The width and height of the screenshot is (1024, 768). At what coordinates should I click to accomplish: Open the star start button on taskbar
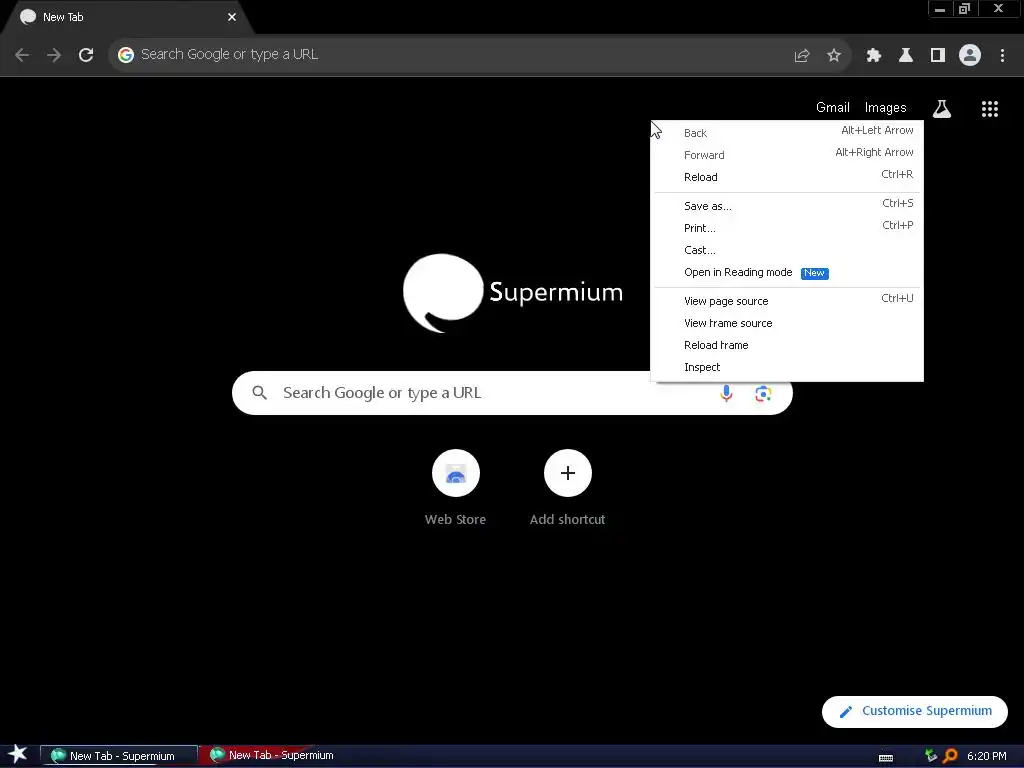[18, 755]
